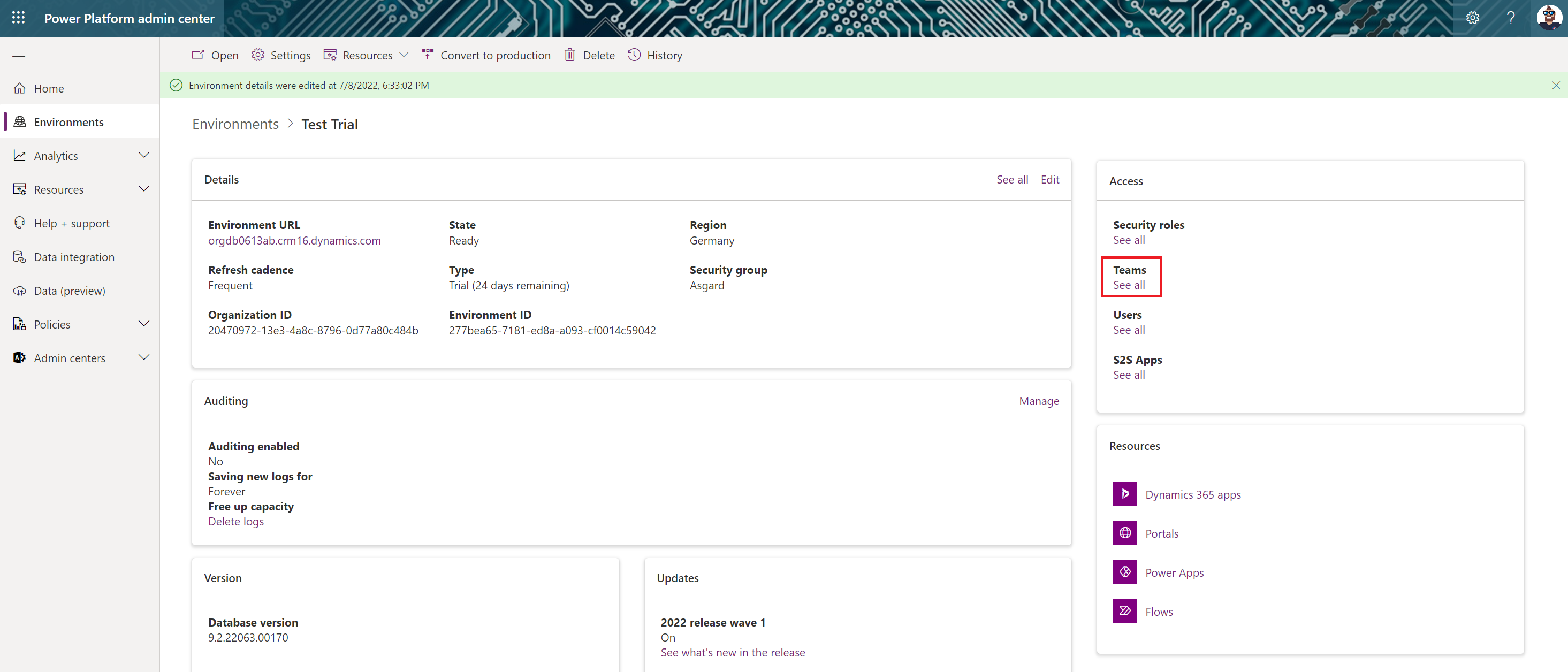The image size is (1568, 672).
Task: Click the Home icon in sidebar
Action: click(x=19, y=88)
